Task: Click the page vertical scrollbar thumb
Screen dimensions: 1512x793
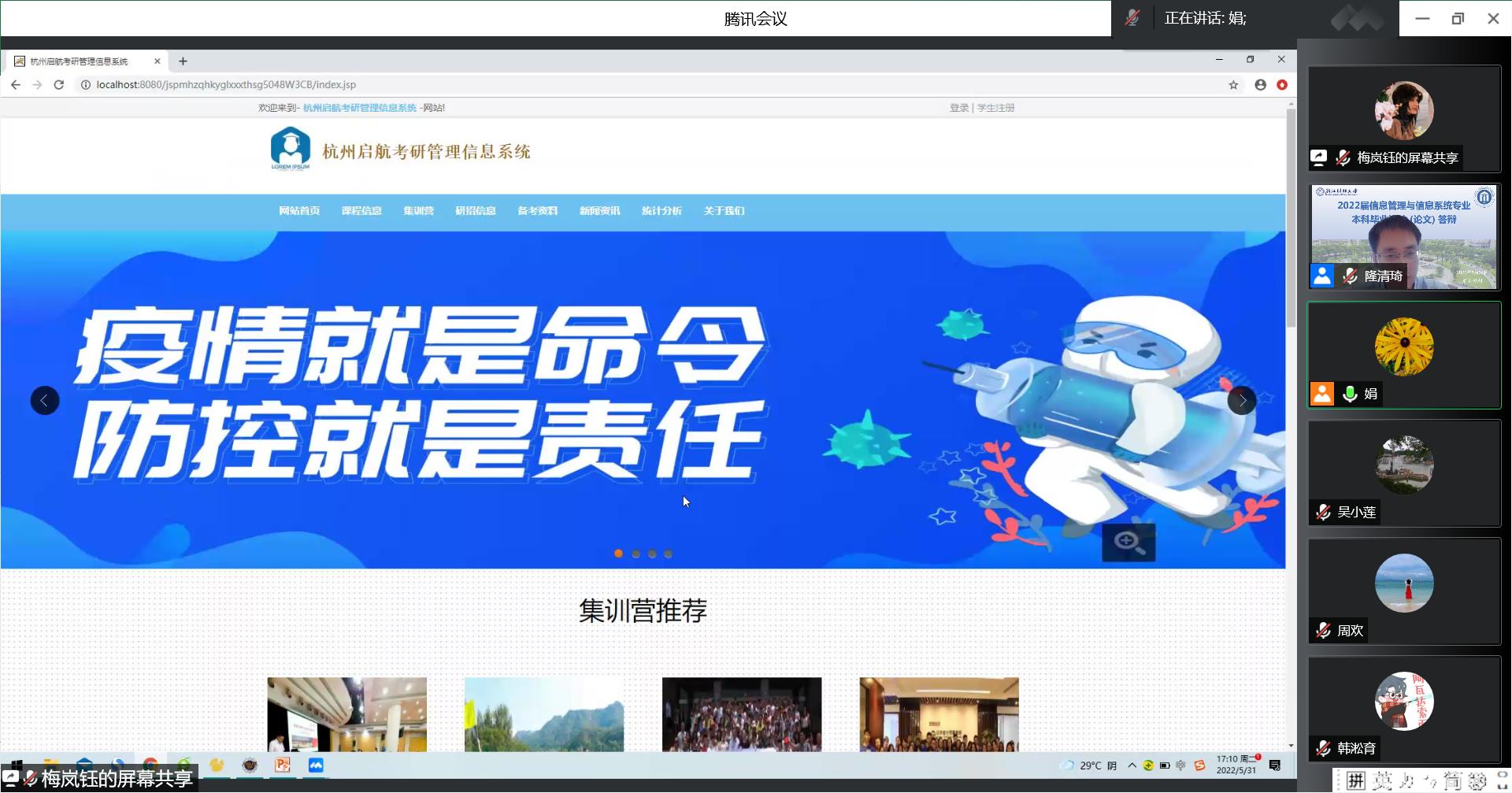Action: pos(1291,220)
